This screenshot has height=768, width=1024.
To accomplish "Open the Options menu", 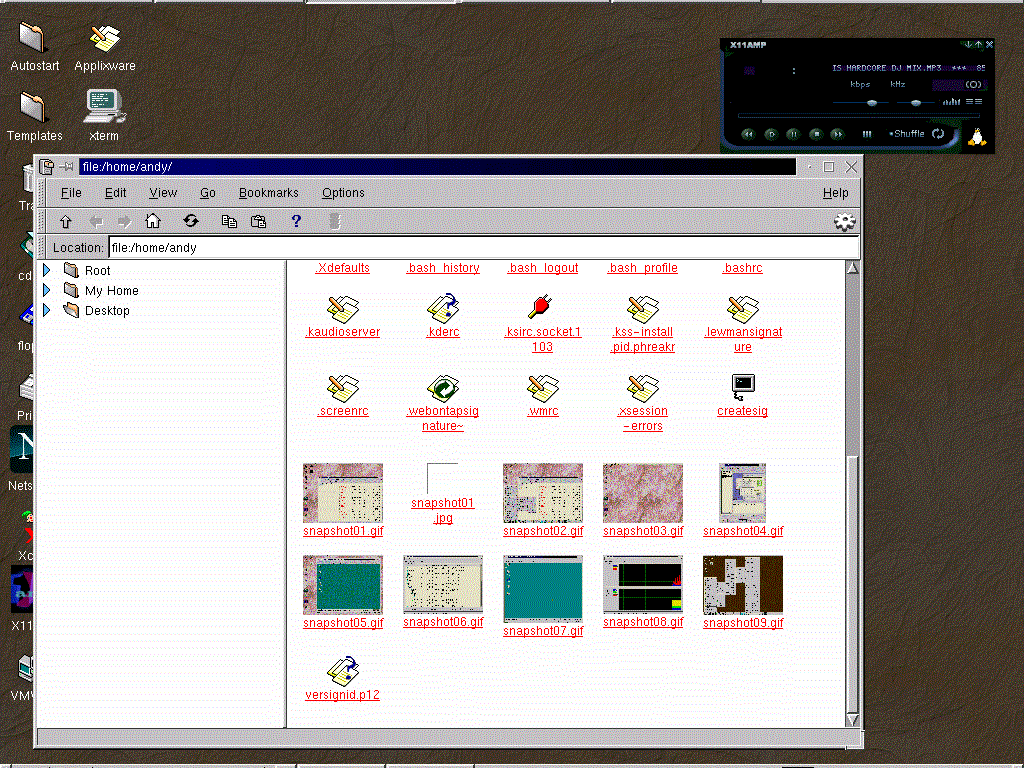I will pyautogui.click(x=343, y=193).
